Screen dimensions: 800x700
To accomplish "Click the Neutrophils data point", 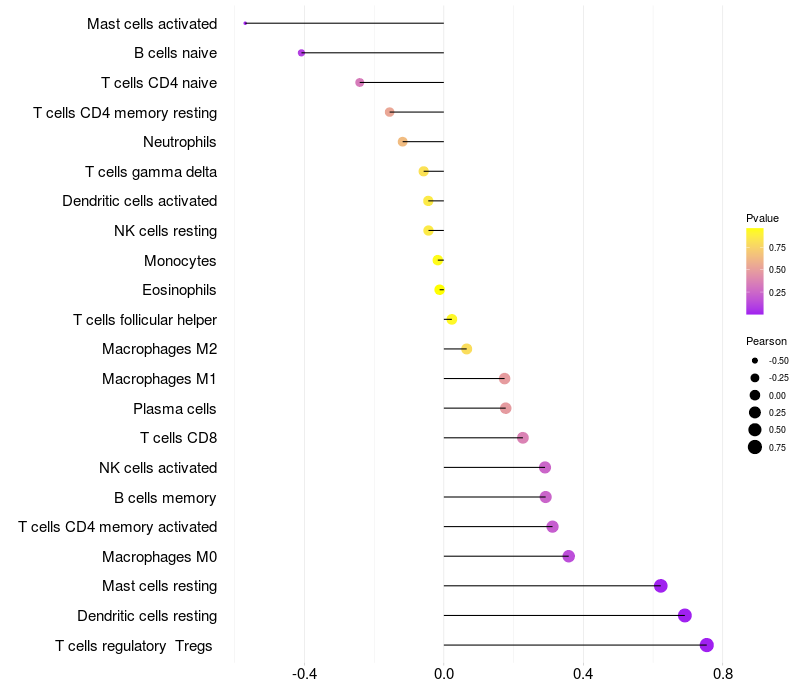I will (403, 142).
